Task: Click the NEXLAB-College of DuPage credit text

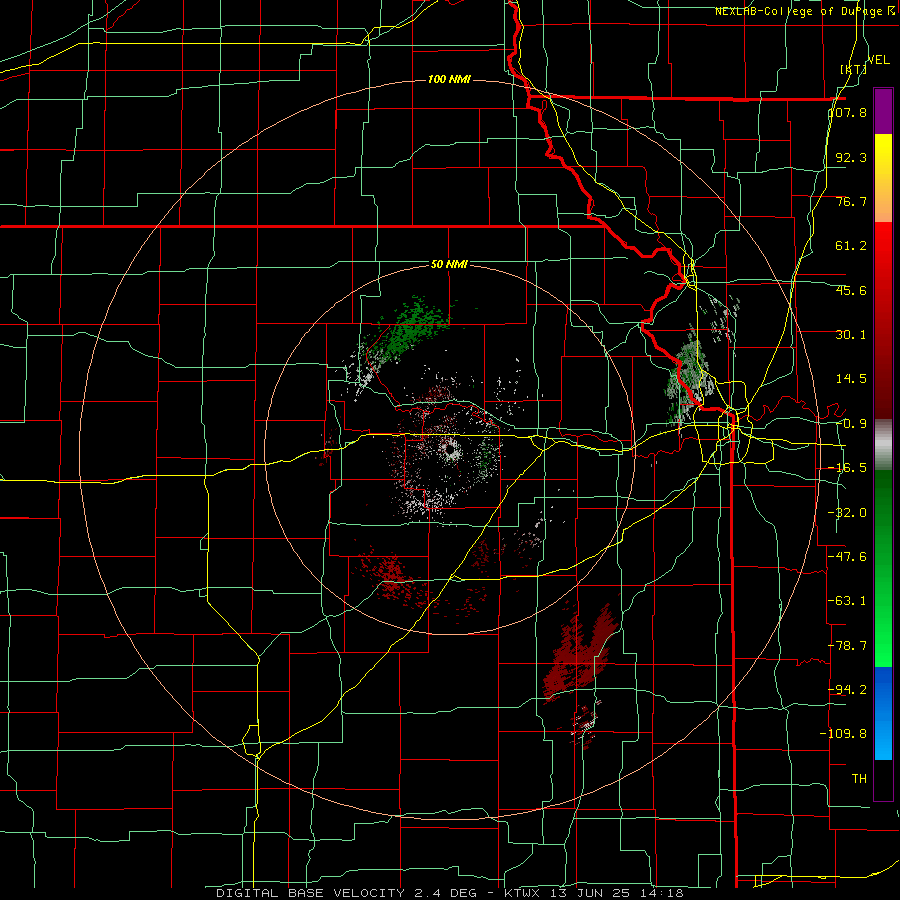Action: [x=802, y=11]
